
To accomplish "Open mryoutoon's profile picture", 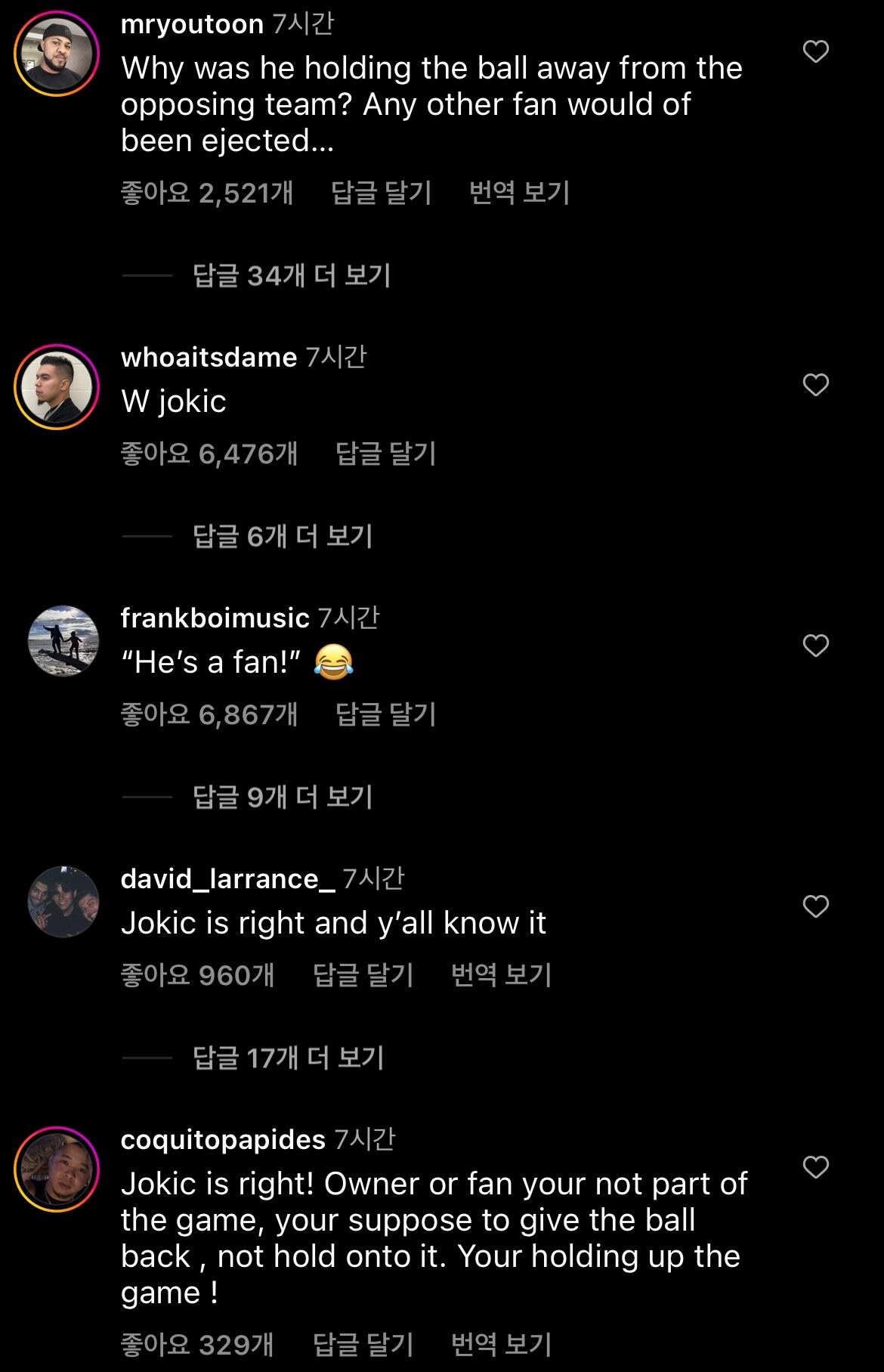I will point(57,55).
